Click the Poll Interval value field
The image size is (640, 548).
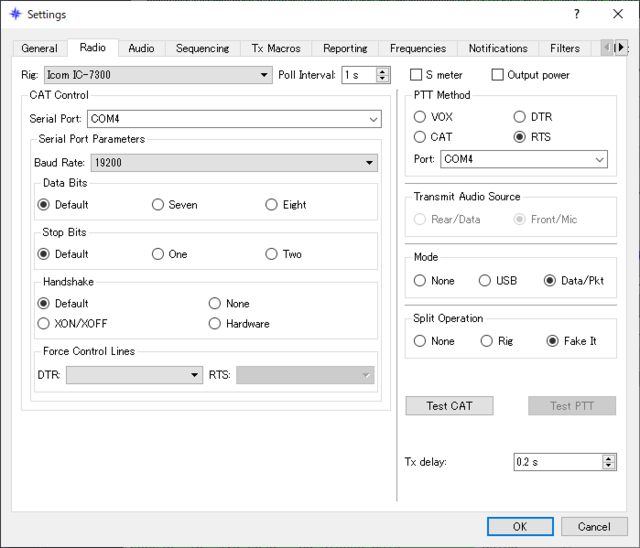(359, 75)
